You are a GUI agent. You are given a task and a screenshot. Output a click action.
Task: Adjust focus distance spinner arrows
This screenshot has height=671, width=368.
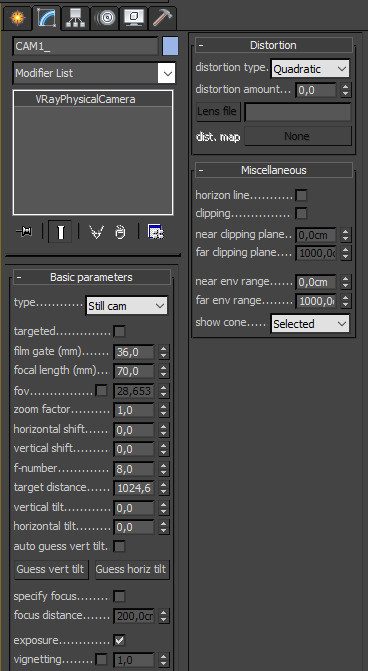click(163, 616)
